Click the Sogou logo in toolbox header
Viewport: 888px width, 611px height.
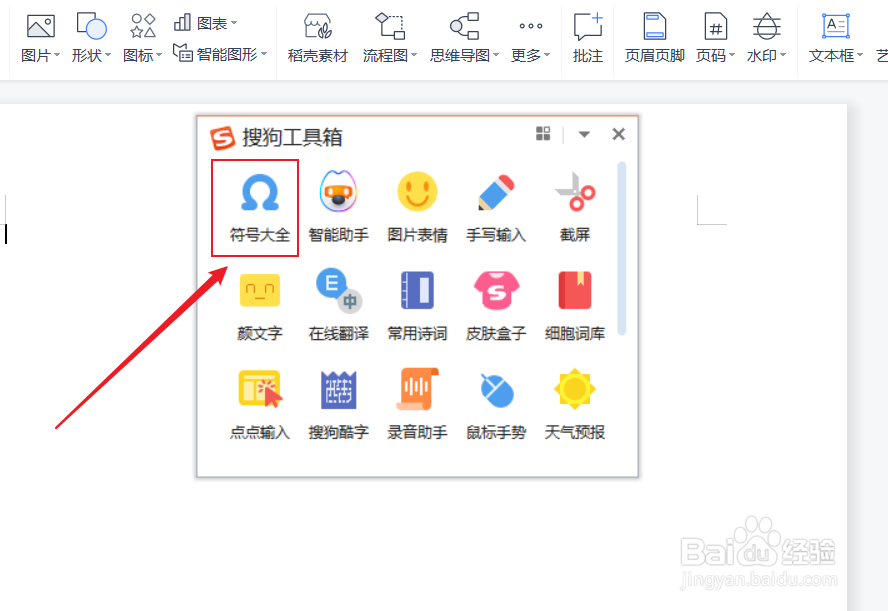[222, 138]
